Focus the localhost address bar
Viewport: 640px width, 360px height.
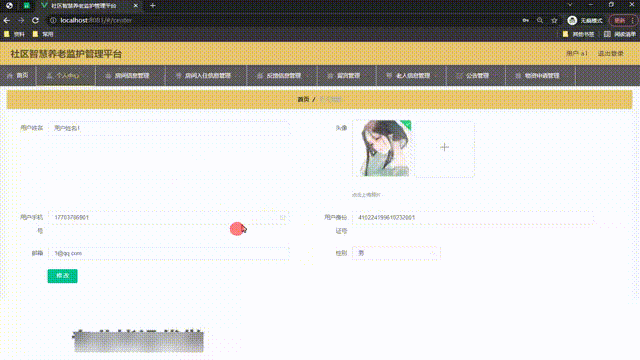(x=286, y=20)
